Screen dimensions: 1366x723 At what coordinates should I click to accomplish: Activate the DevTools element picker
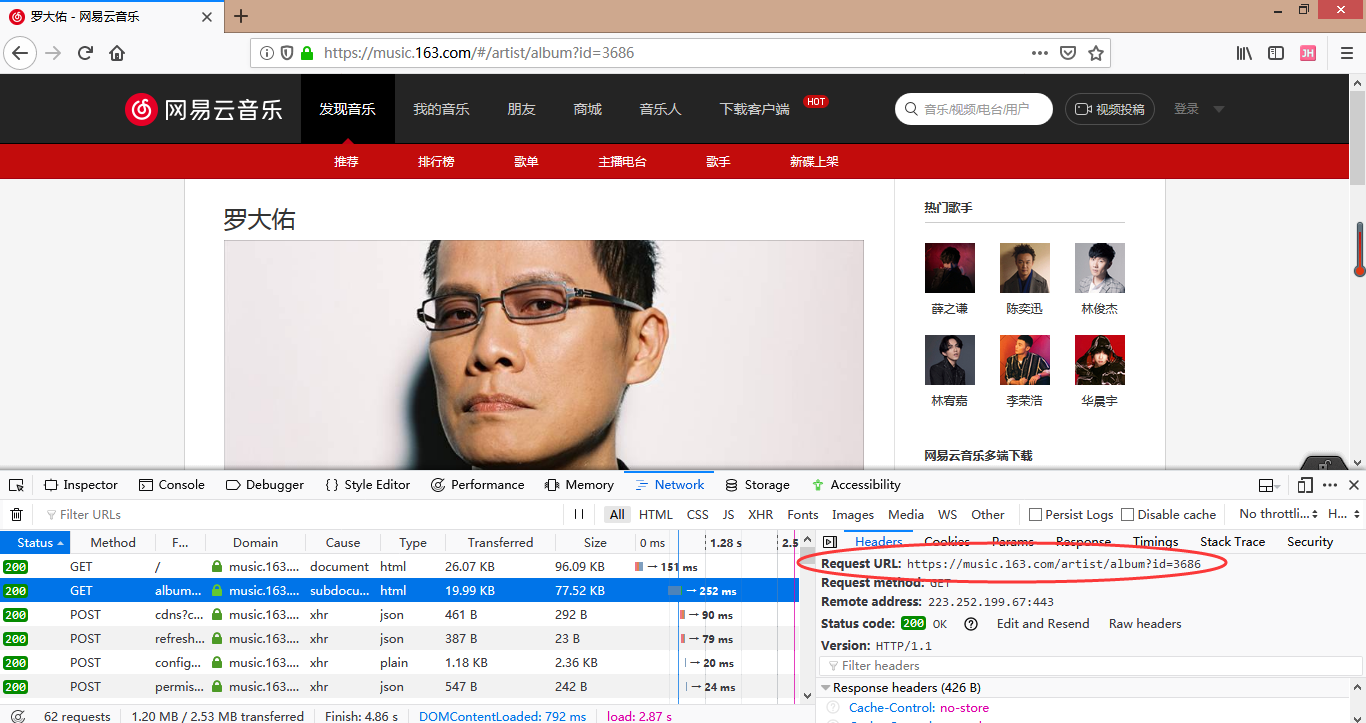point(17,485)
